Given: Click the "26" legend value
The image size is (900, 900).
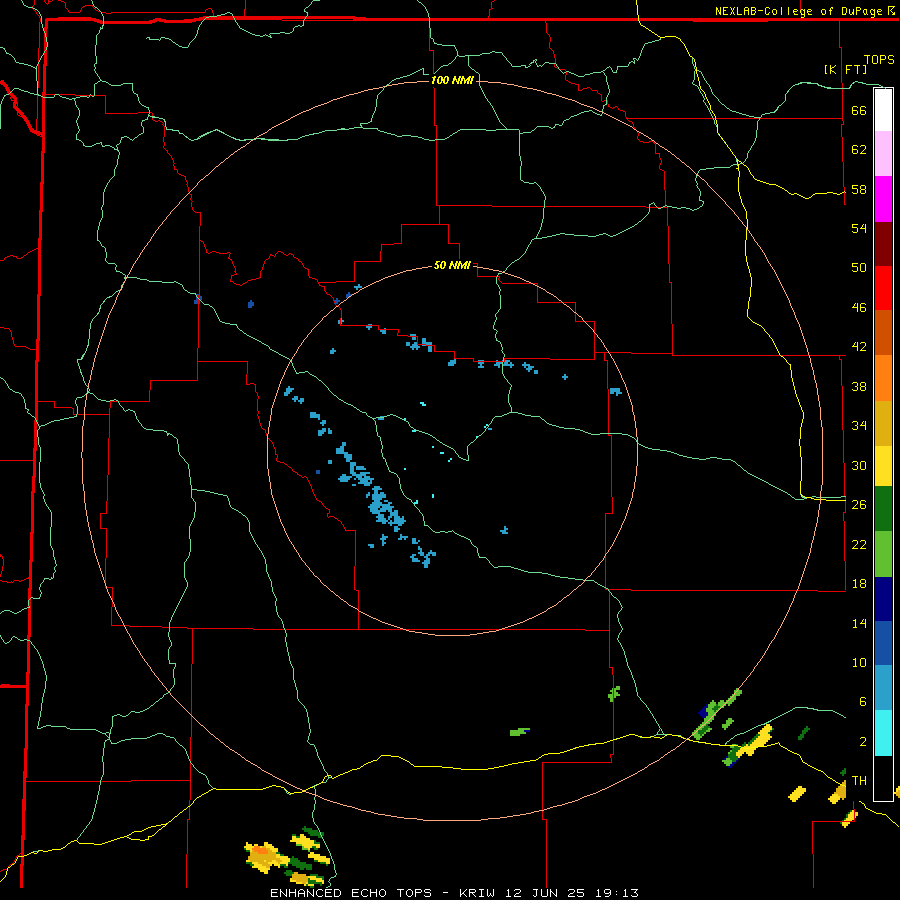Looking at the screenshot, I should [859, 505].
